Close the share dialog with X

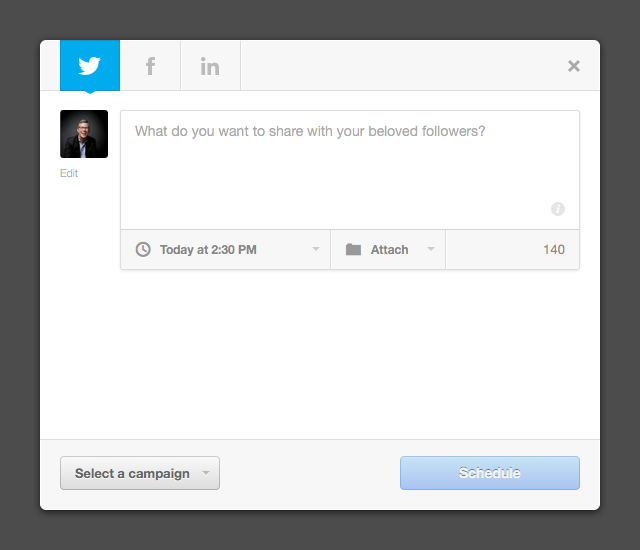point(574,66)
